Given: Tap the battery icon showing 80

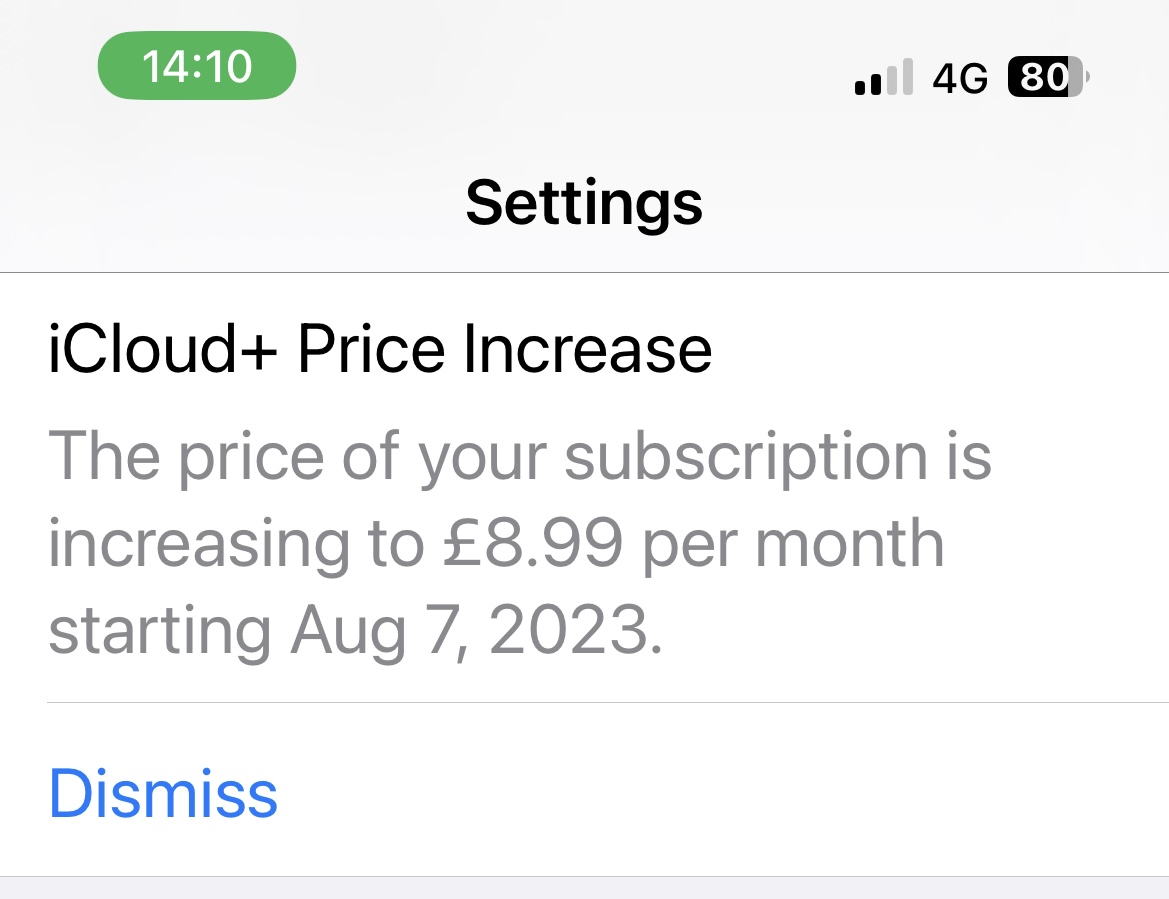Looking at the screenshot, I should [1048, 77].
